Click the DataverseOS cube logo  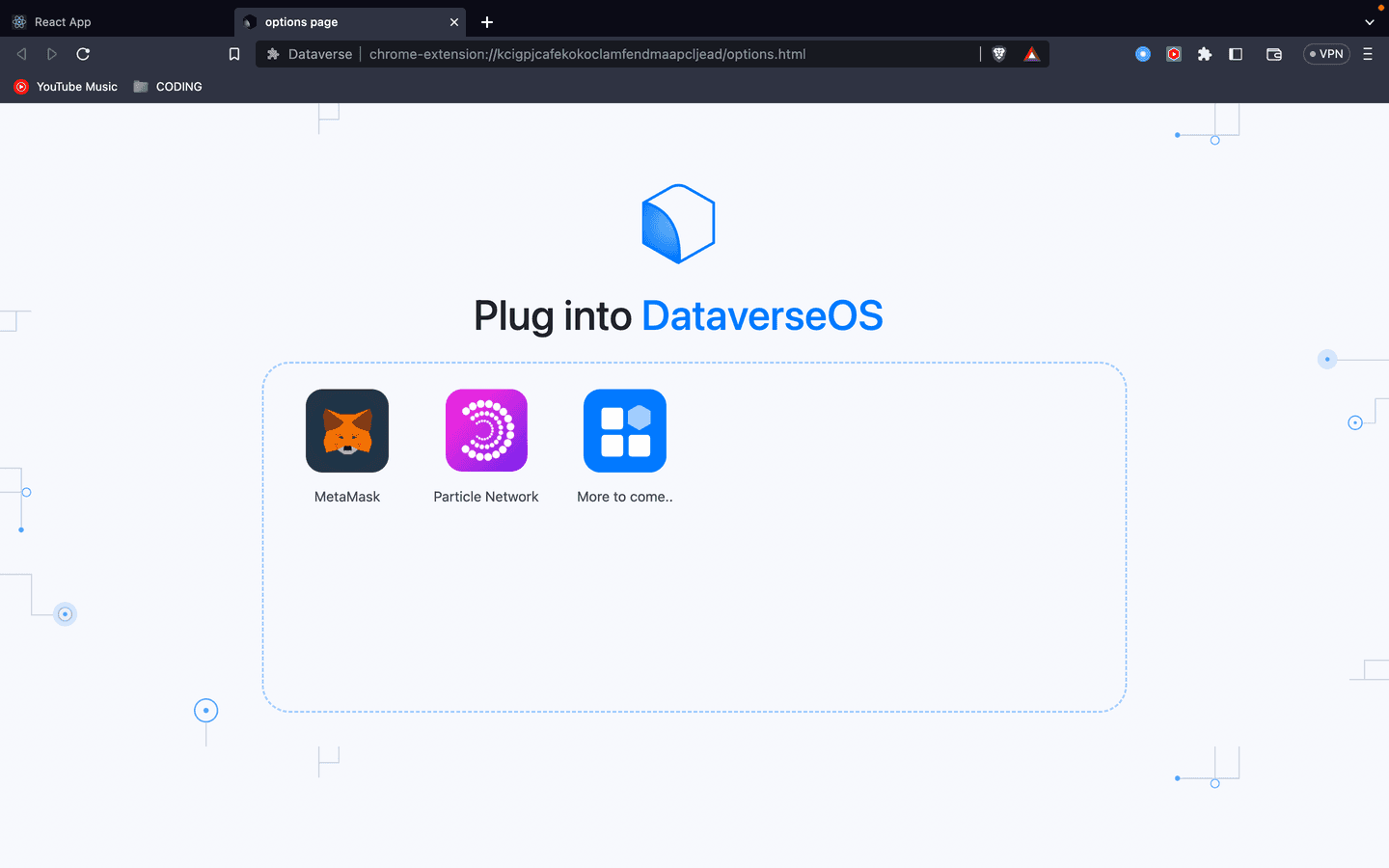679,224
